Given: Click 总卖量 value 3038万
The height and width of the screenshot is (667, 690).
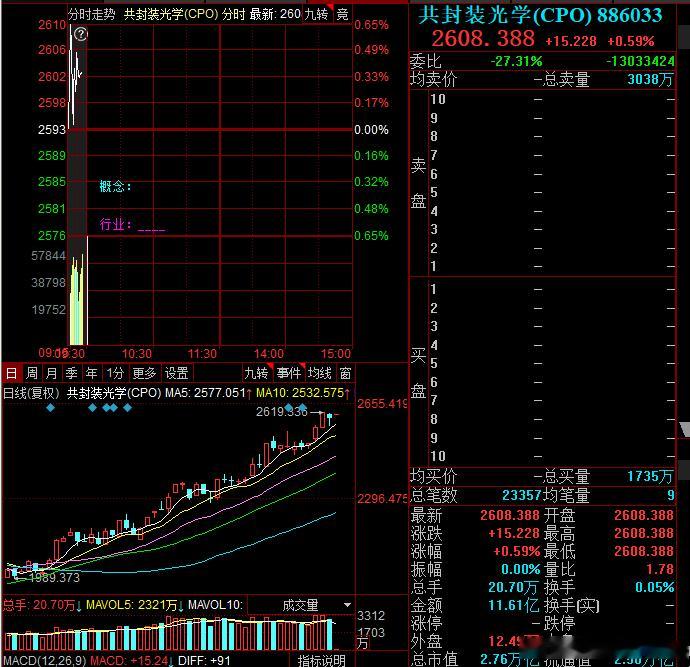Looking at the screenshot, I should tap(650, 80).
